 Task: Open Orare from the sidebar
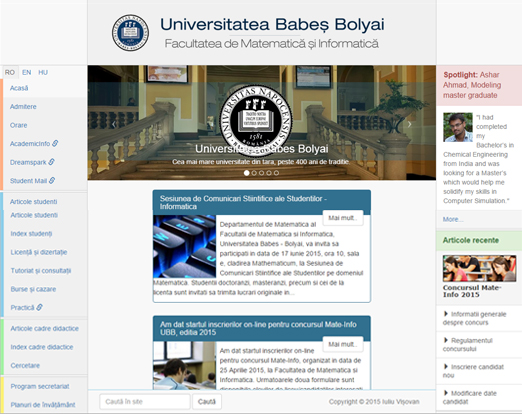18,125
